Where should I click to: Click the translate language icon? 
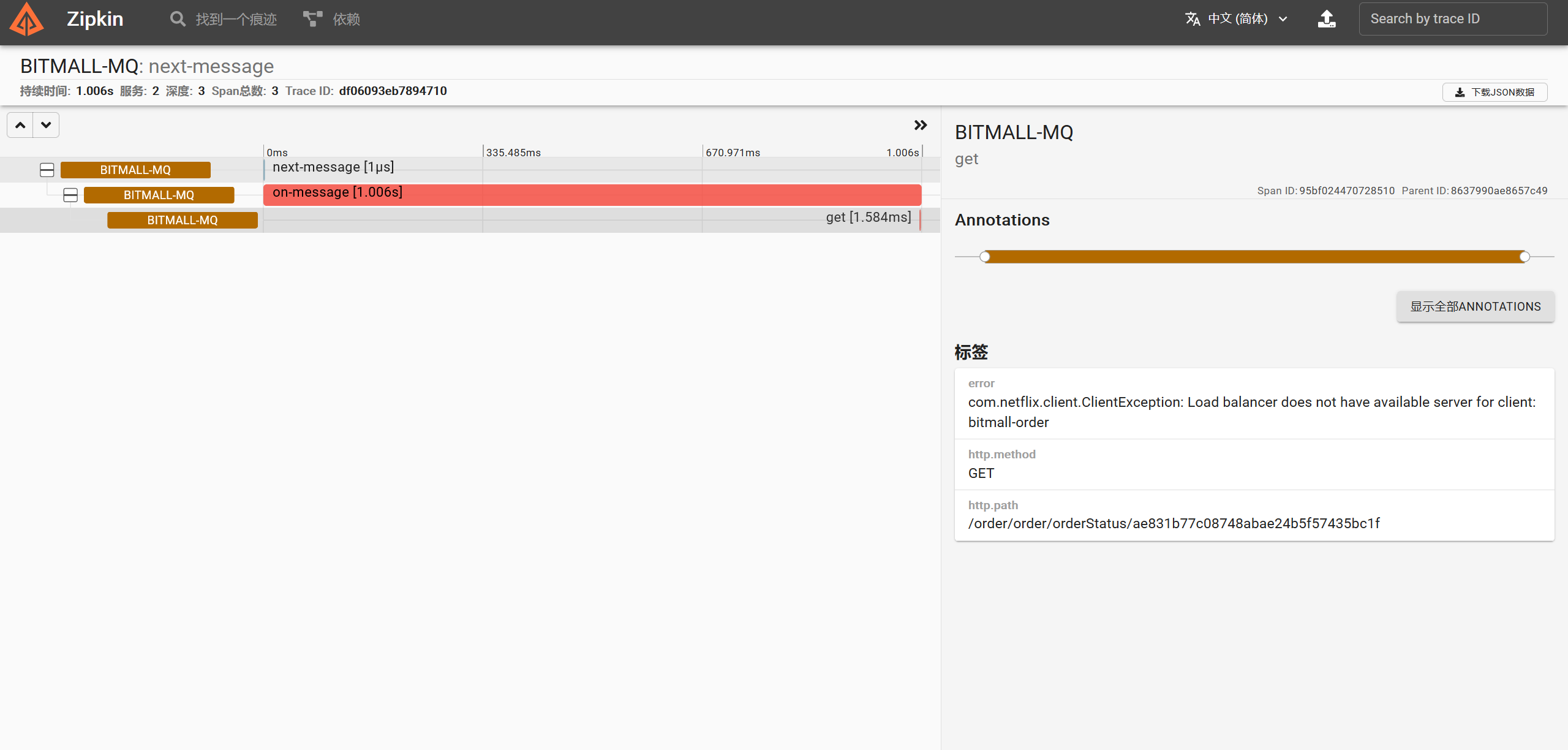point(1192,19)
